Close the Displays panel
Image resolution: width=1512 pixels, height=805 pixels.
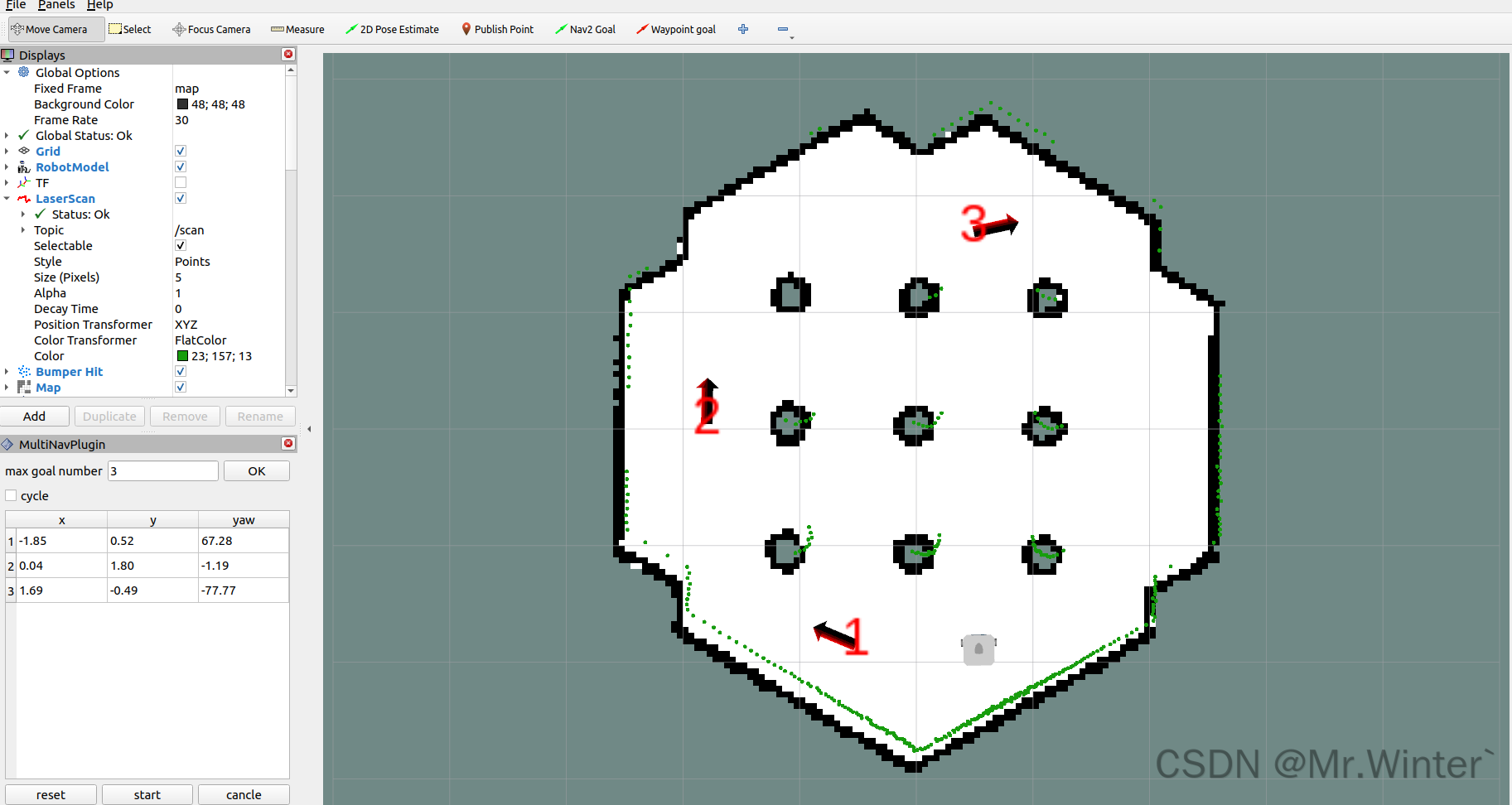coord(288,54)
